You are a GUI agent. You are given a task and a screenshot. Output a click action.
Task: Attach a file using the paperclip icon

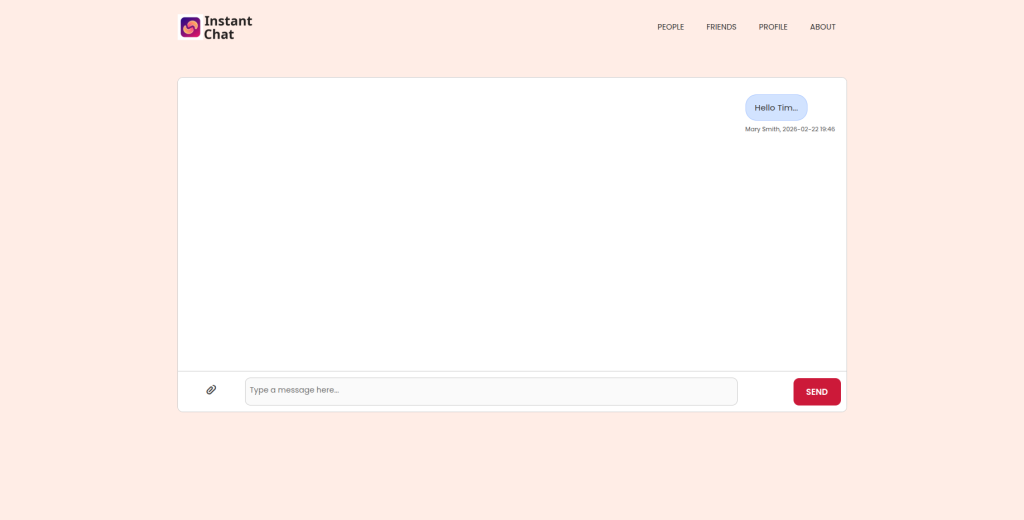point(211,390)
